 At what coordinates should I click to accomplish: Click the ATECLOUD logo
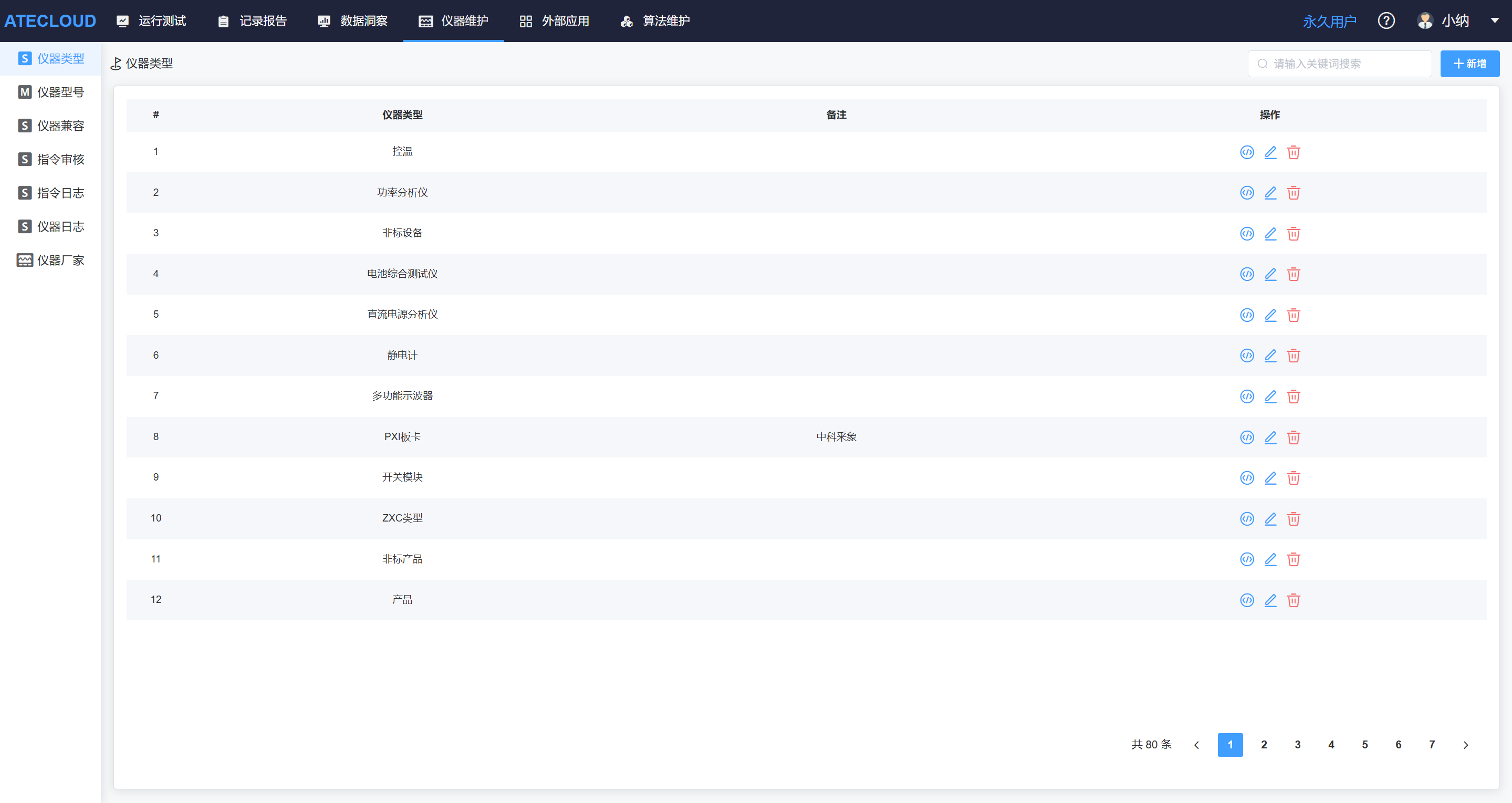(50, 21)
